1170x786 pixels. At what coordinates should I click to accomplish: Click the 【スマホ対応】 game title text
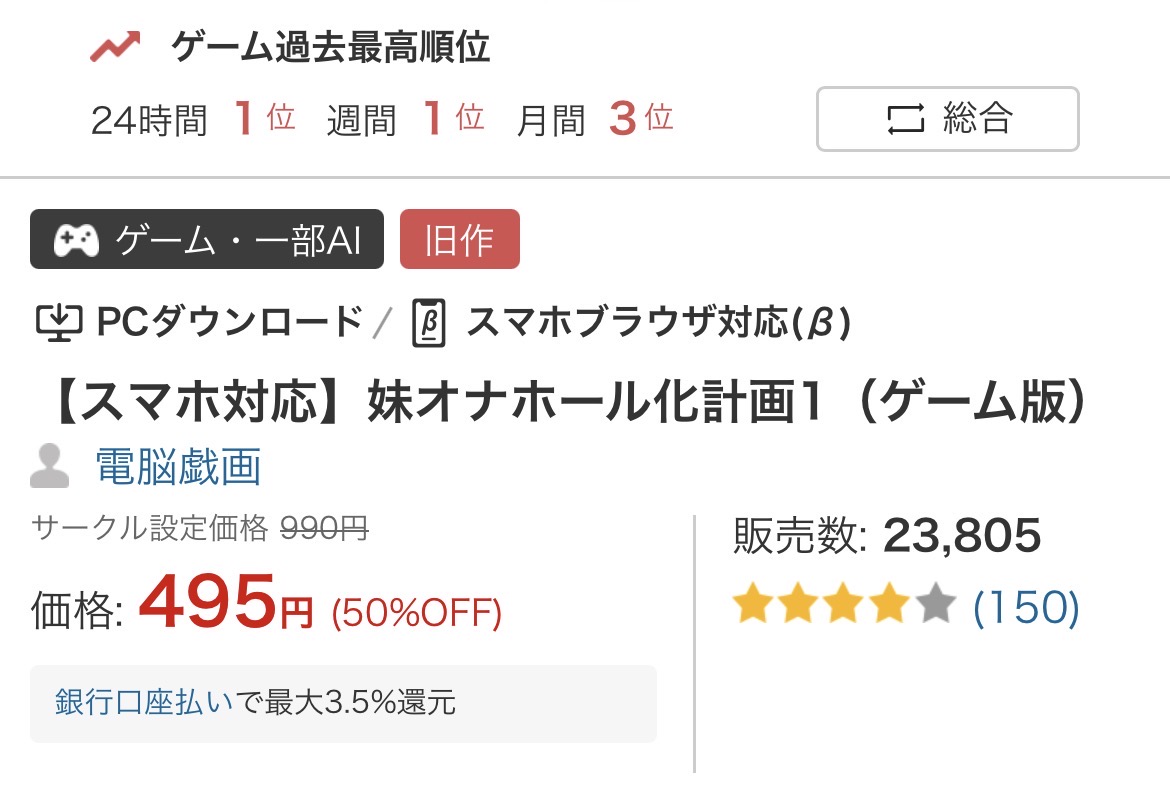pos(568,402)
